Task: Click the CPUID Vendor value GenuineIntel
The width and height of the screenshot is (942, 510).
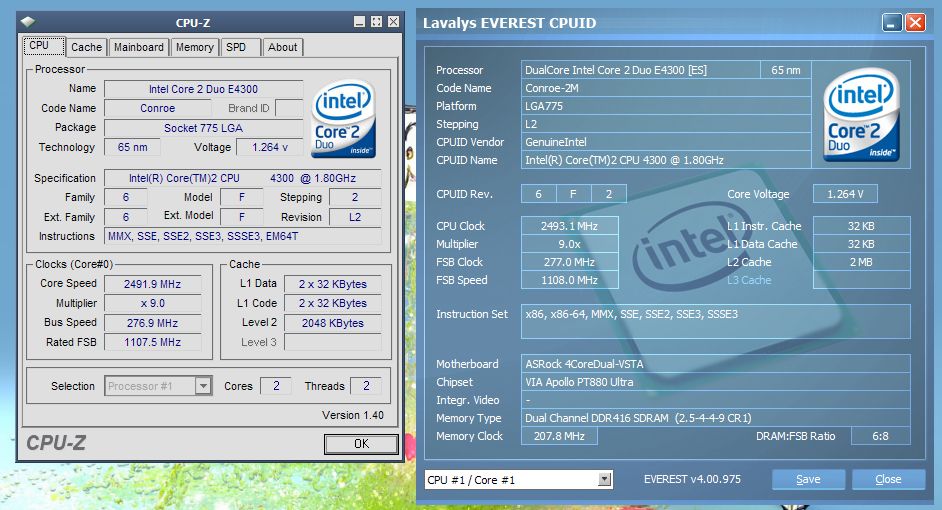Action: coord(666,142)
